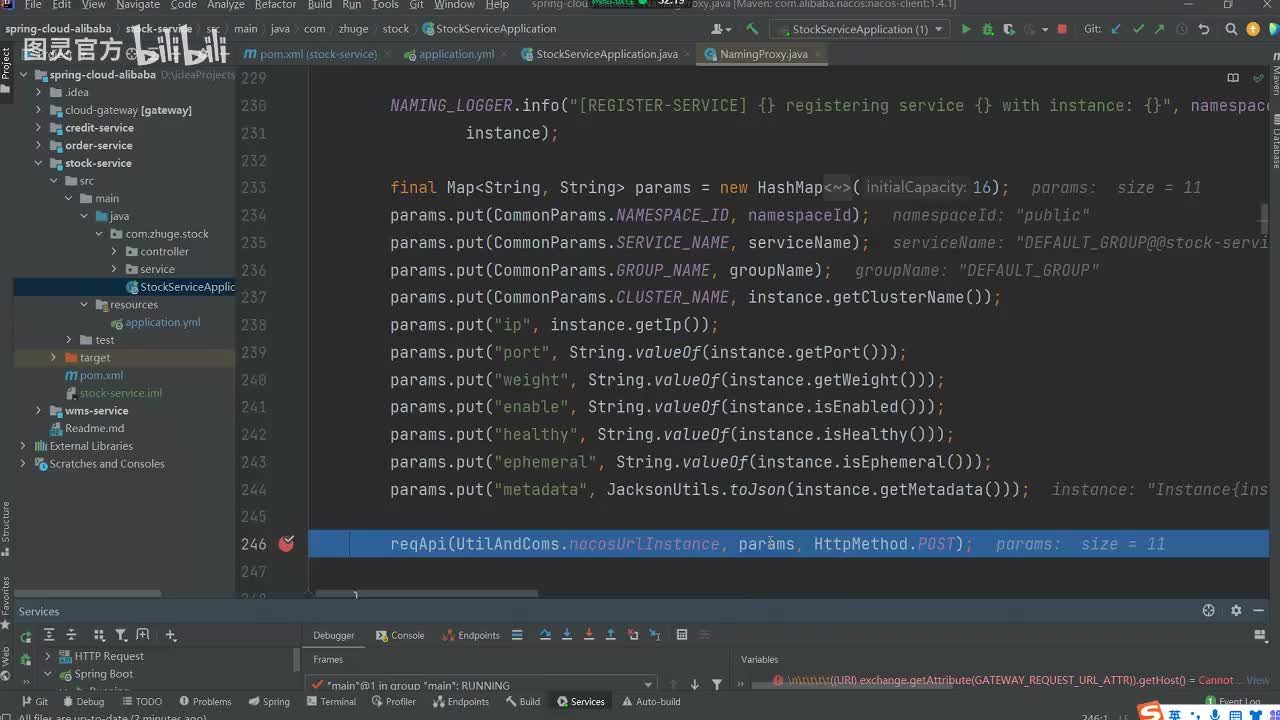Expand the HTTP Request node in Services
The image size is (1280, 720).
[47, 656]
